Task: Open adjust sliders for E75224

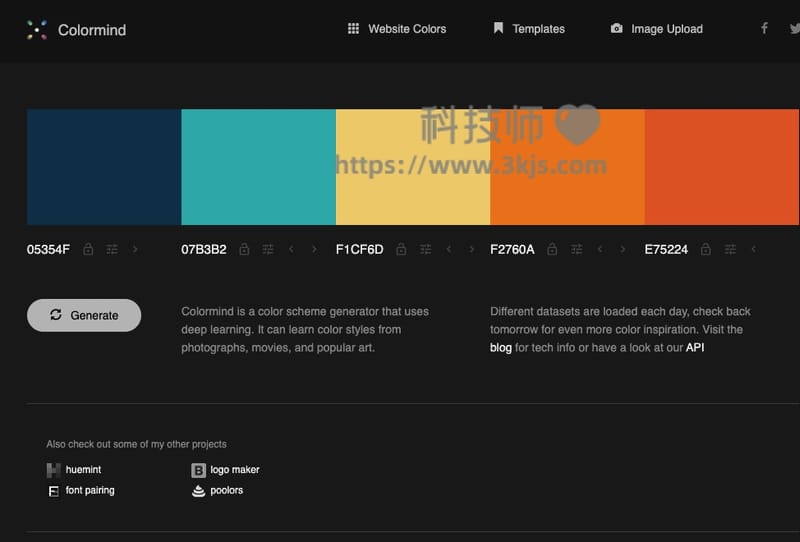Action: click(x=731, y=249)
